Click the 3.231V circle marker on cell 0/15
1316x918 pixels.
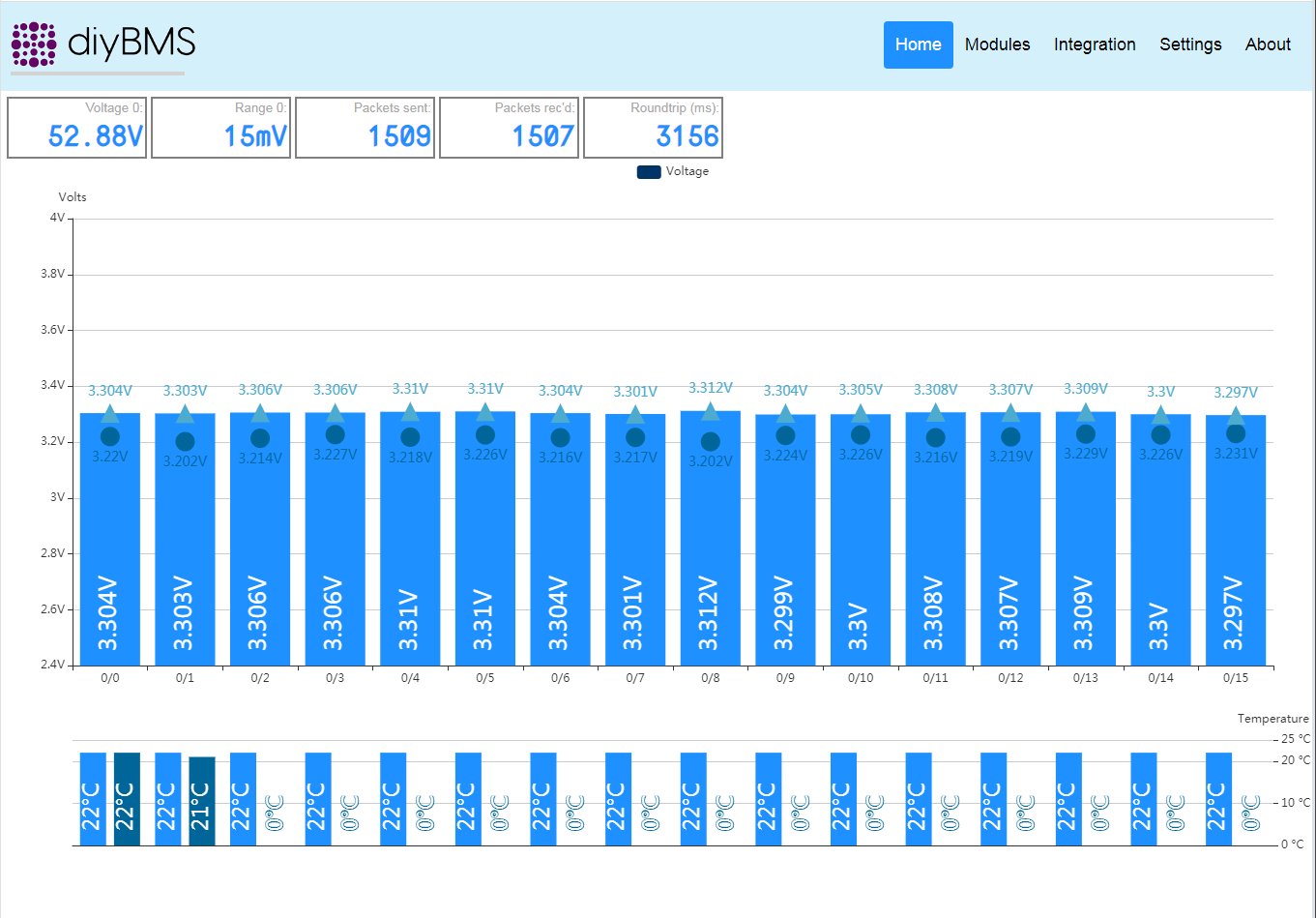point(1236,434)
